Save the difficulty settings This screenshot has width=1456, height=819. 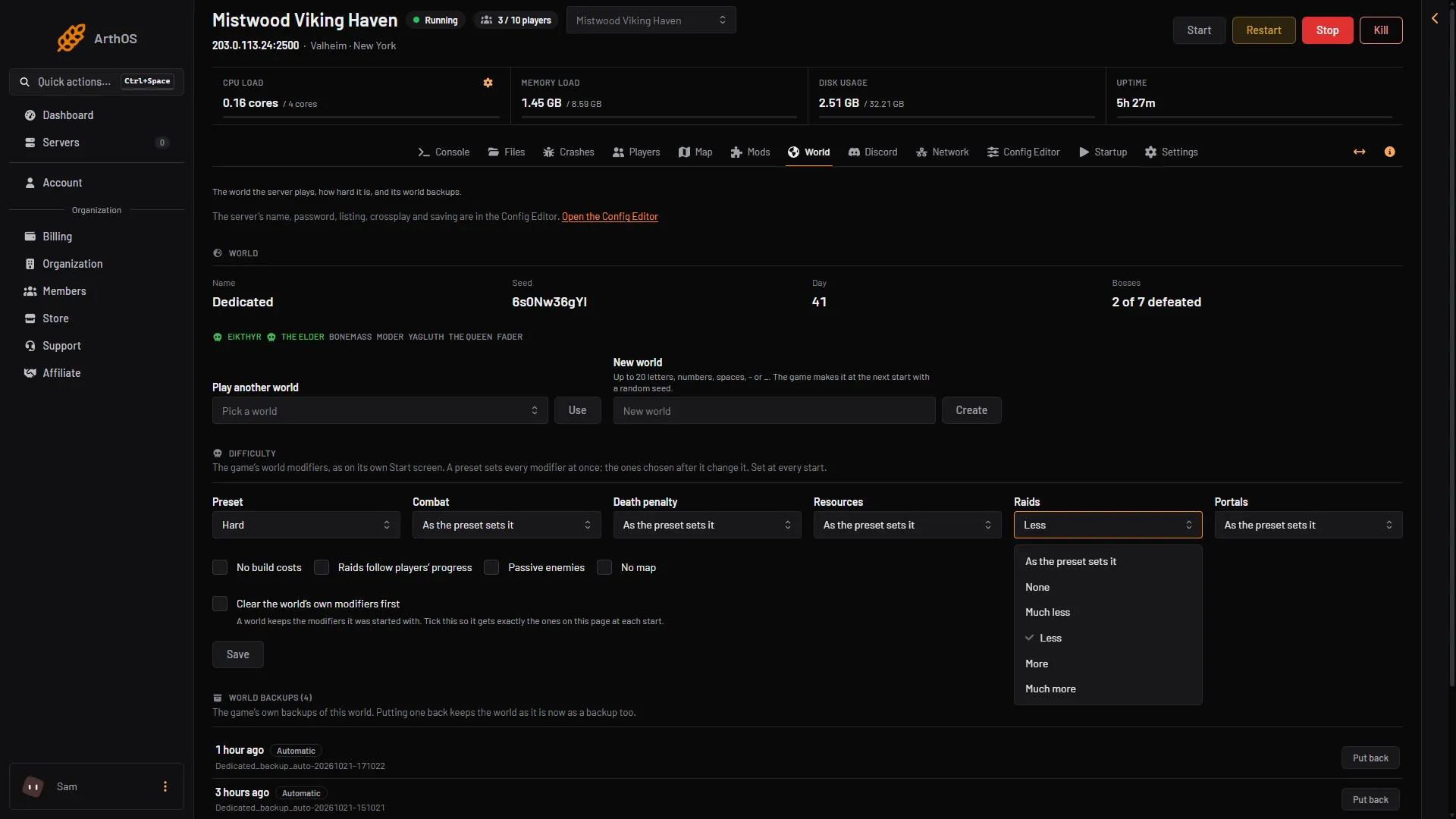point(237,654)
